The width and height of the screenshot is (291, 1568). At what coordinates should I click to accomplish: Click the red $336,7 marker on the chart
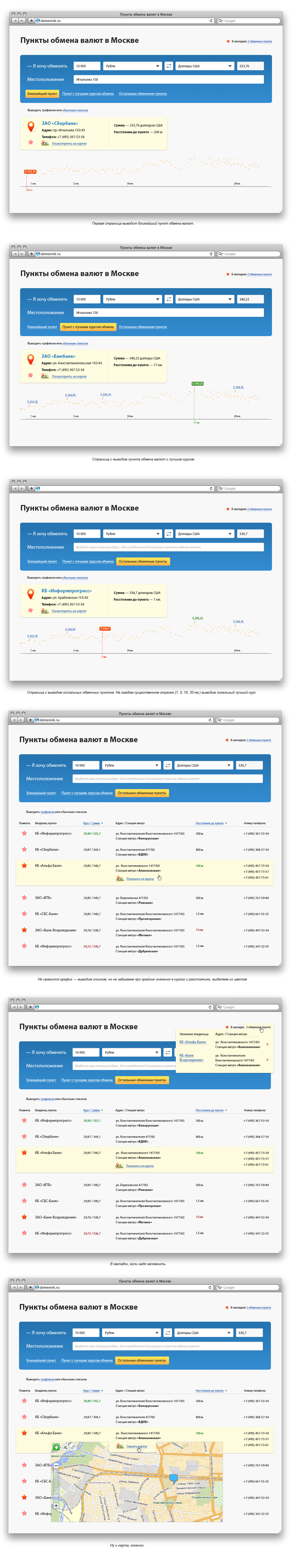(105, 628)
